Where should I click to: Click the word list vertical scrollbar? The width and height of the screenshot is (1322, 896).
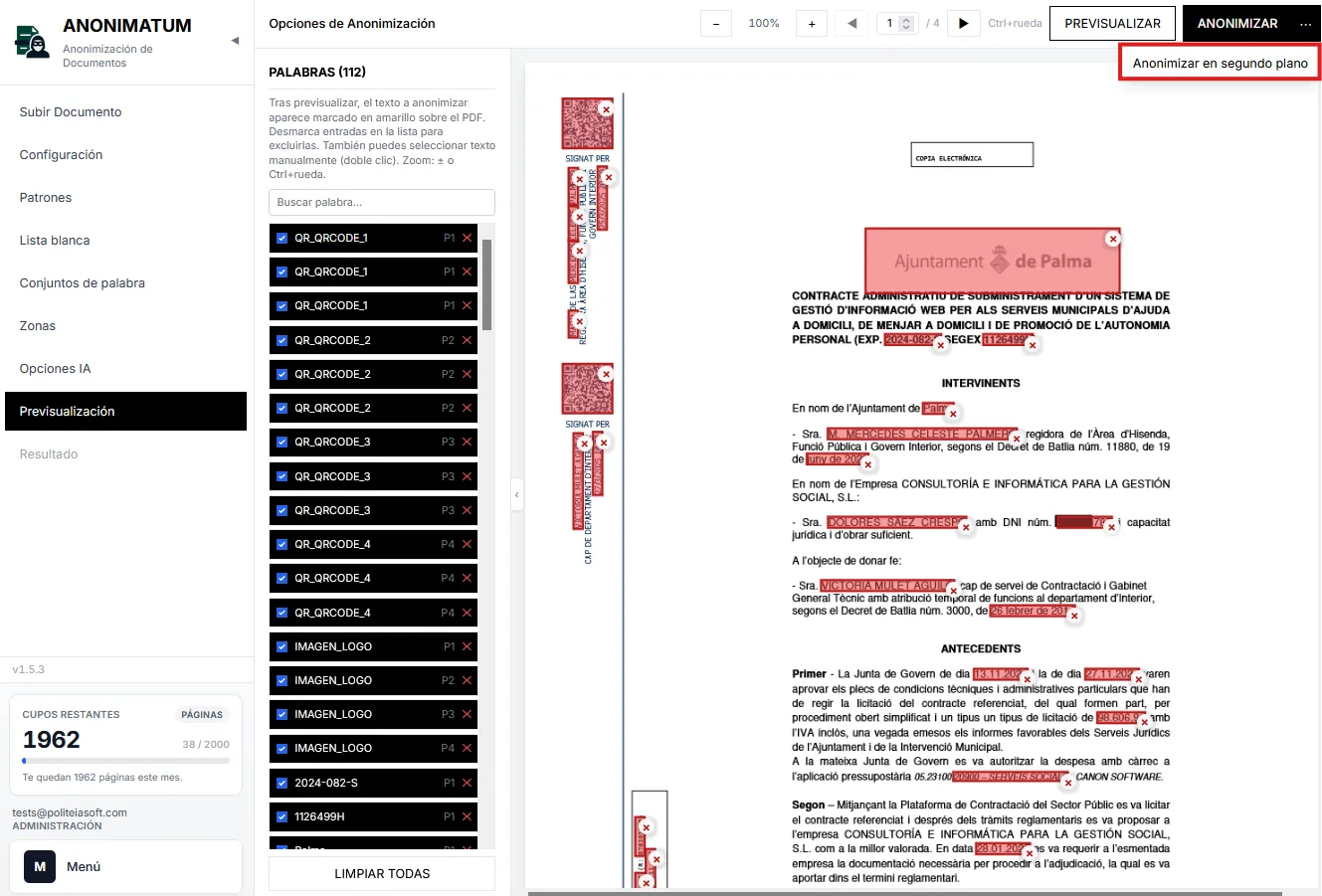pos(486,284)
